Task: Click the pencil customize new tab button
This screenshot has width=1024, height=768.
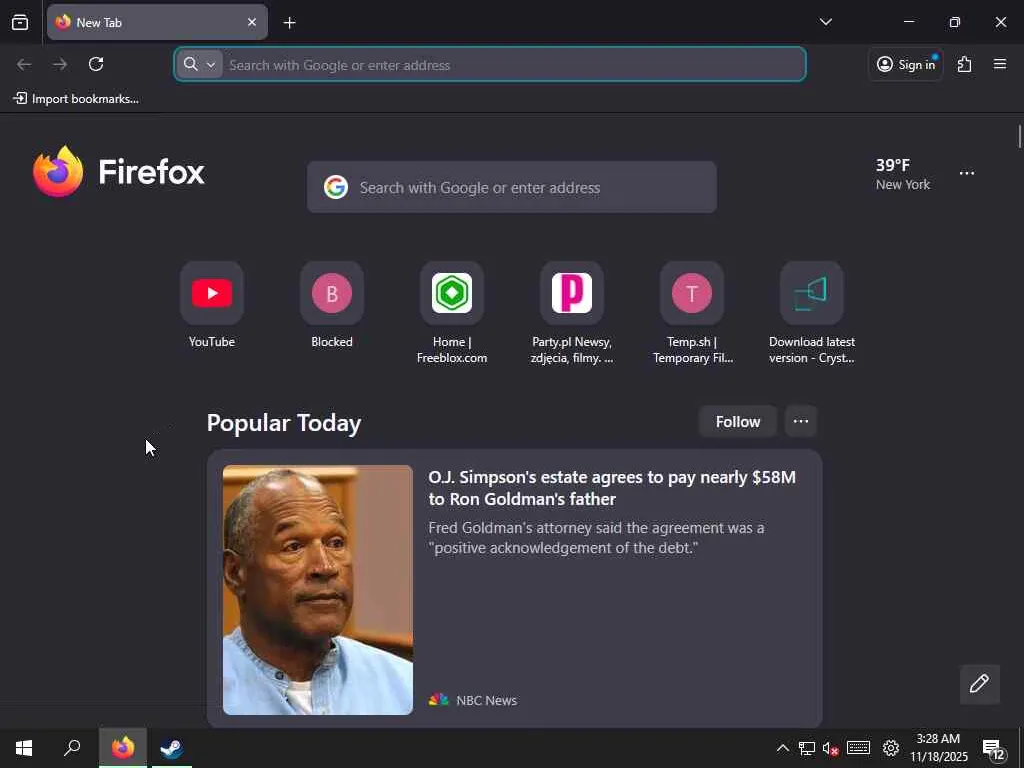Action: coord(979,684)
